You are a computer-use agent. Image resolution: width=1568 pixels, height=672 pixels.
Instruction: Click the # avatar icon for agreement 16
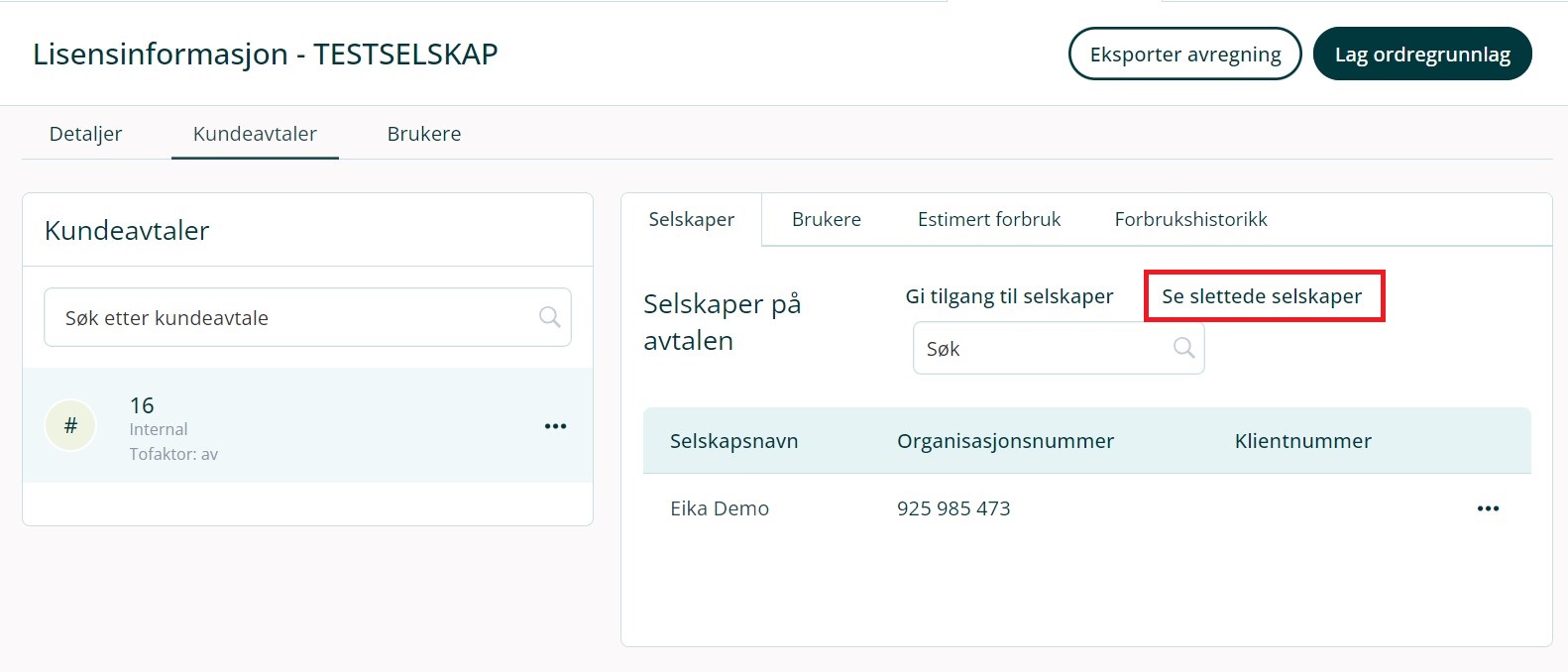click(x=70, y=426)
